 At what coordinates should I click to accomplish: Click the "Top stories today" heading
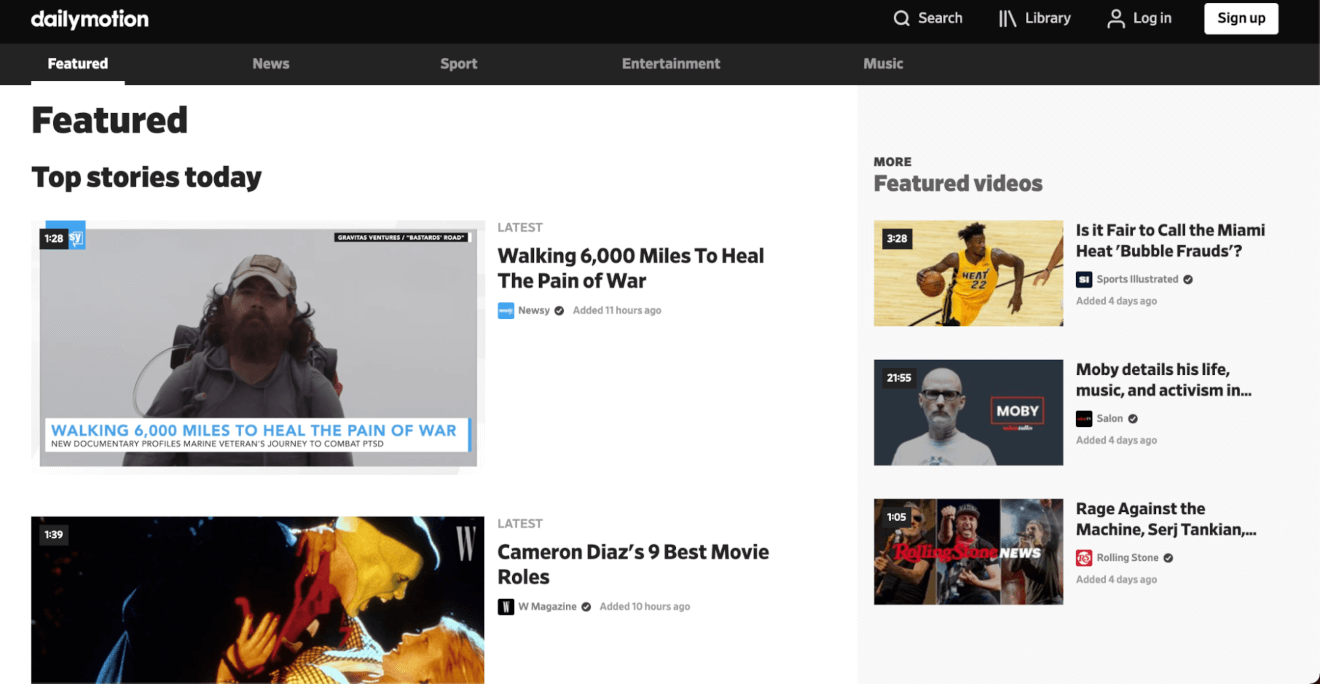click(x=147, y=177)
